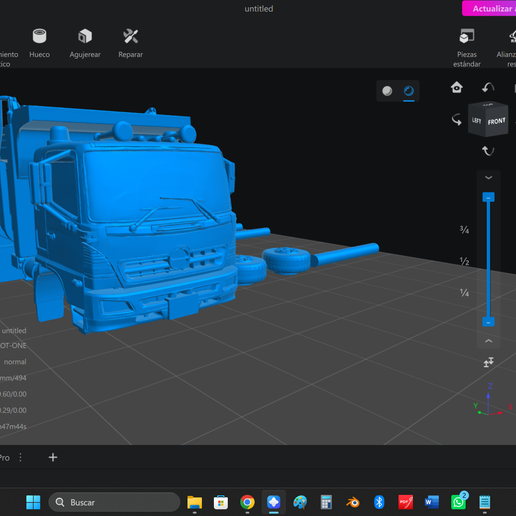The height and width of the screenshot is (516, 516).
Task: Select the Hueco hollow tool
Action: (39, 43)
